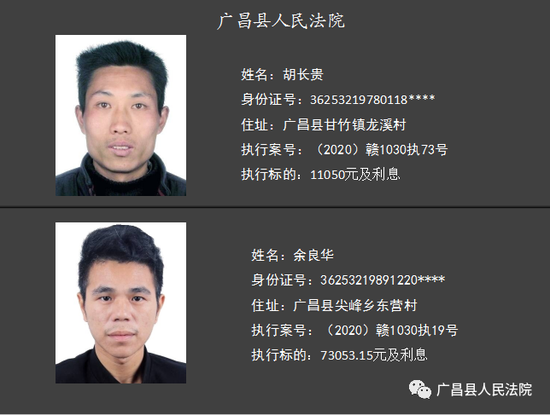This screenshot has height=415, width=550.
Task: Click address 广昌县尖峰乡东营村
Action: click(355, 305)
